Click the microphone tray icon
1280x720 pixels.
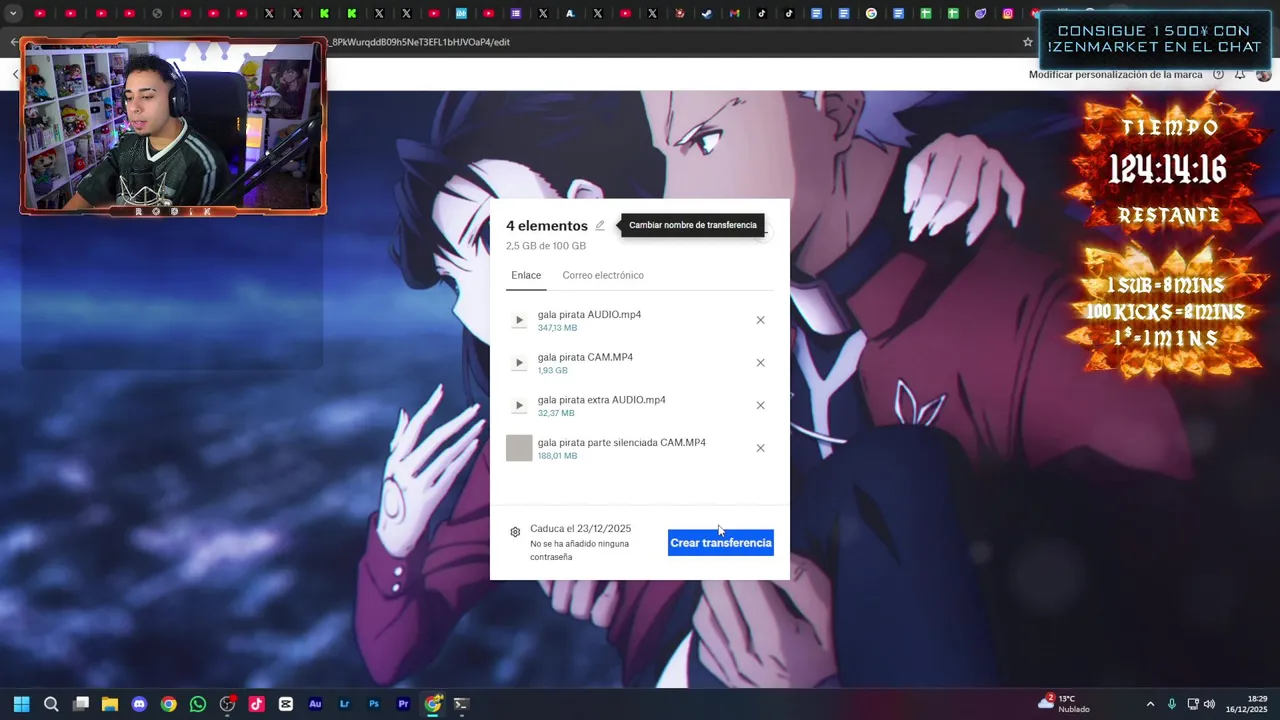pyautogui.click(x=1172, y=704)
